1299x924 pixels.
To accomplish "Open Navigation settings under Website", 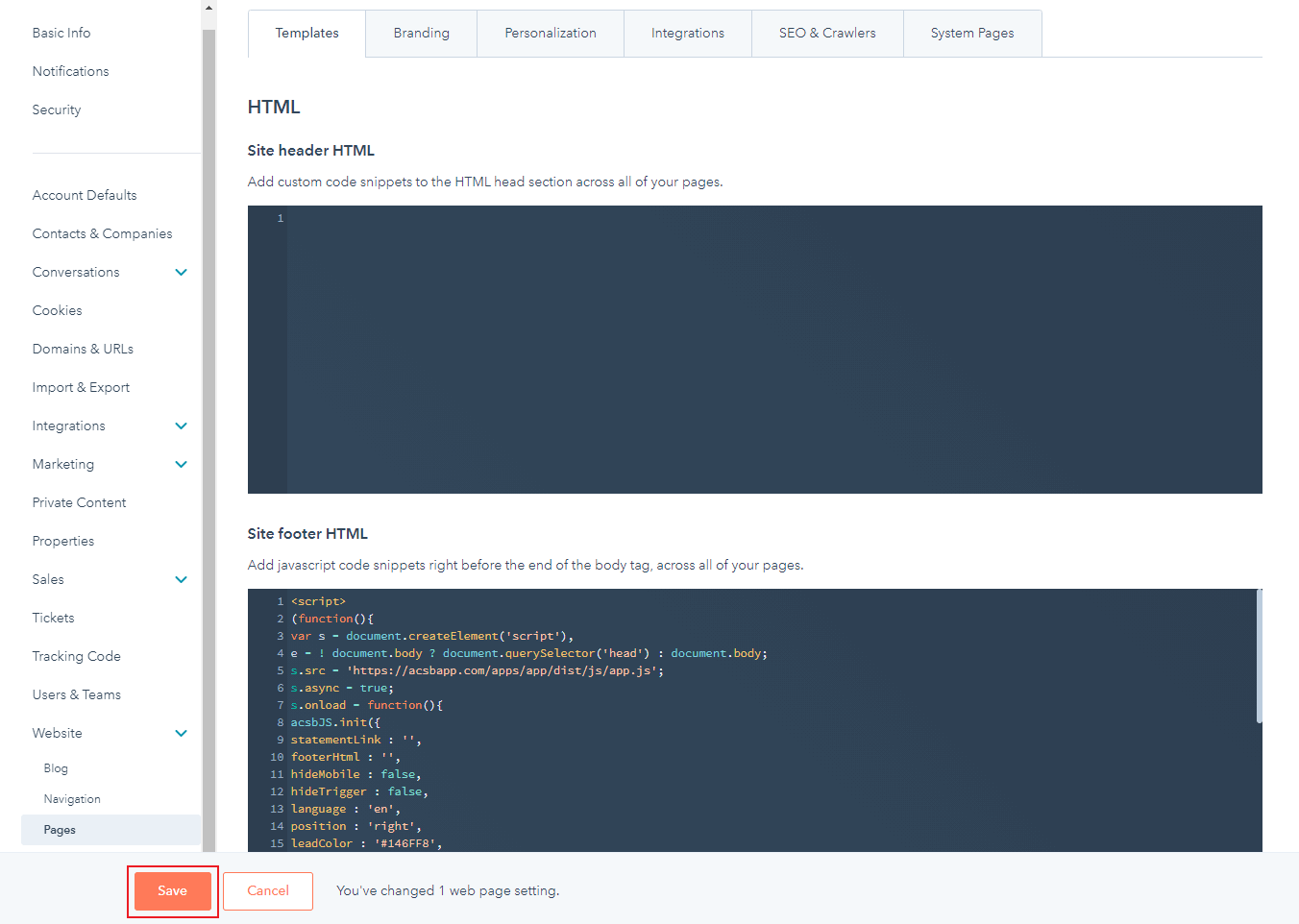I will click(x=71, y=798).
